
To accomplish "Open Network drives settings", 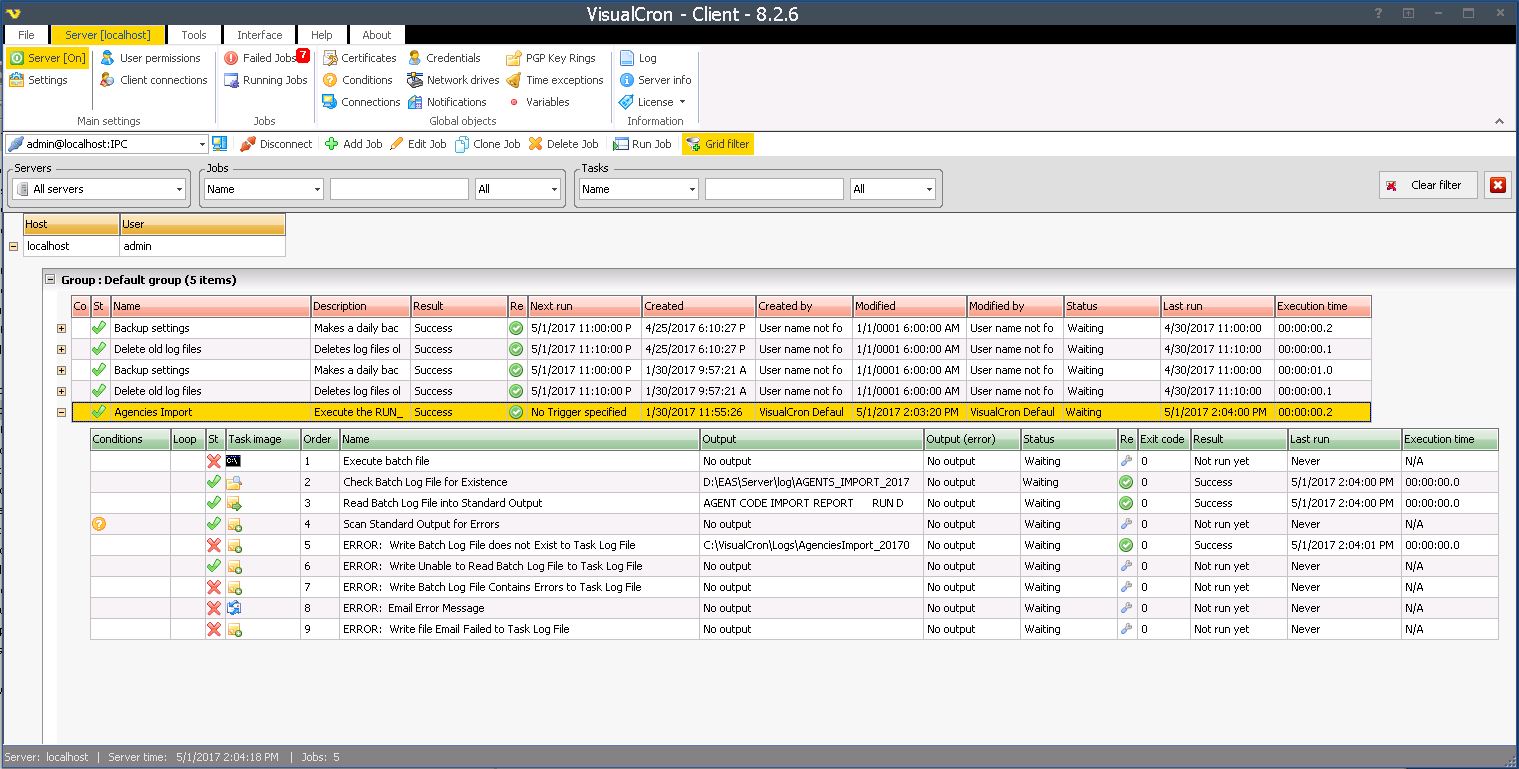I will 461,80.
